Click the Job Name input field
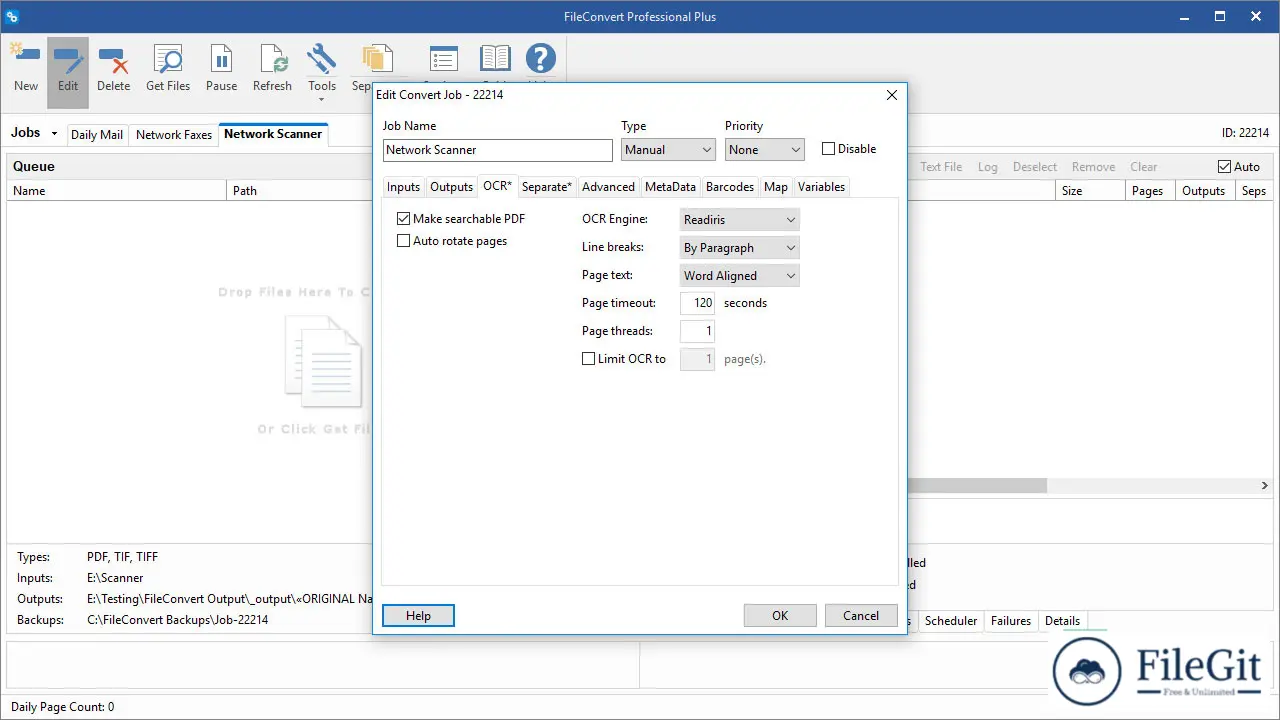 tap(498, 150)
